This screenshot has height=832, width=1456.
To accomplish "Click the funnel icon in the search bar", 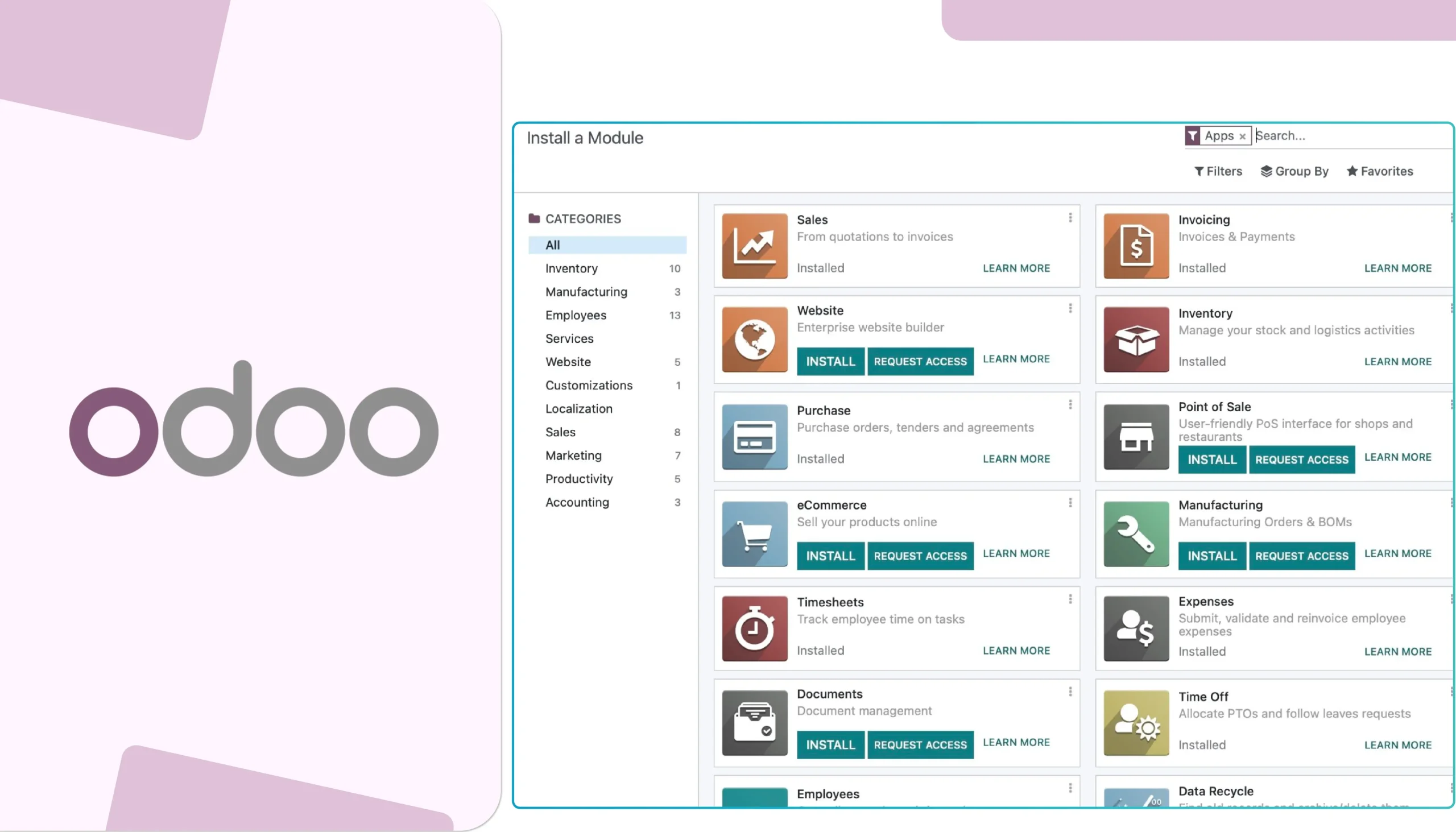I will pos(1193,135).
